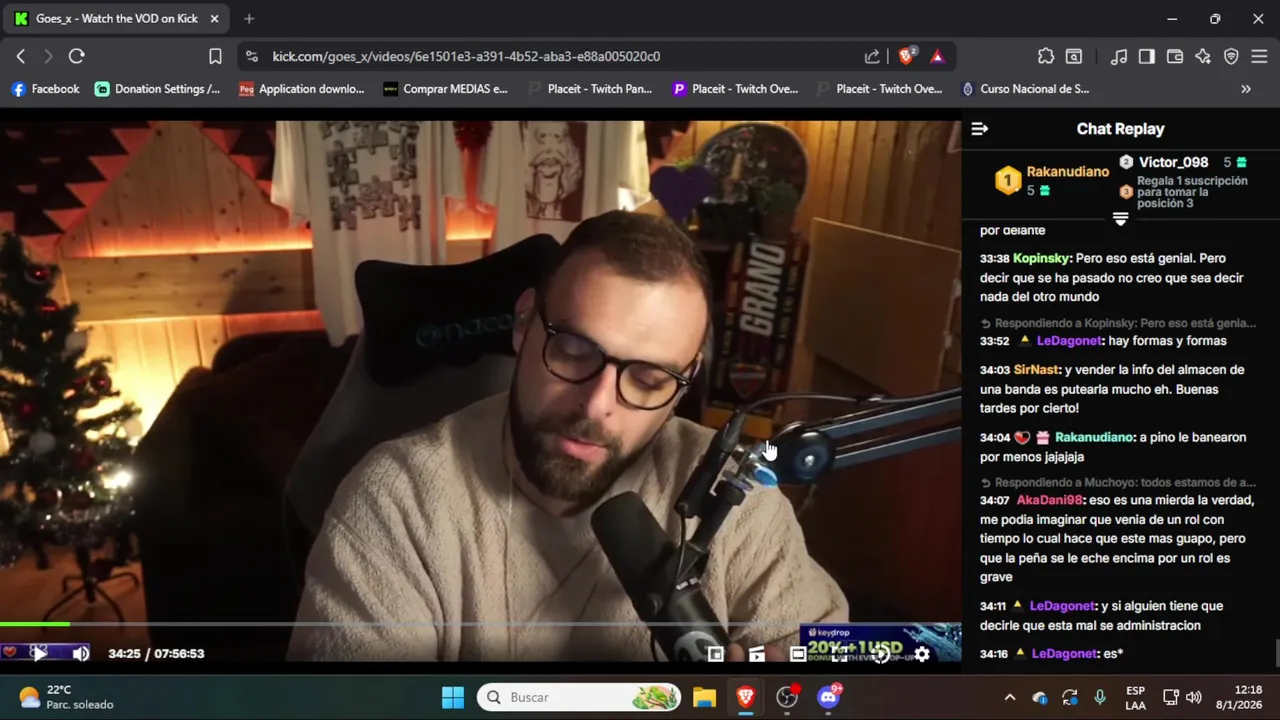
Task: Click the taskbar Buscar search box
Action: tap(579, 697)
